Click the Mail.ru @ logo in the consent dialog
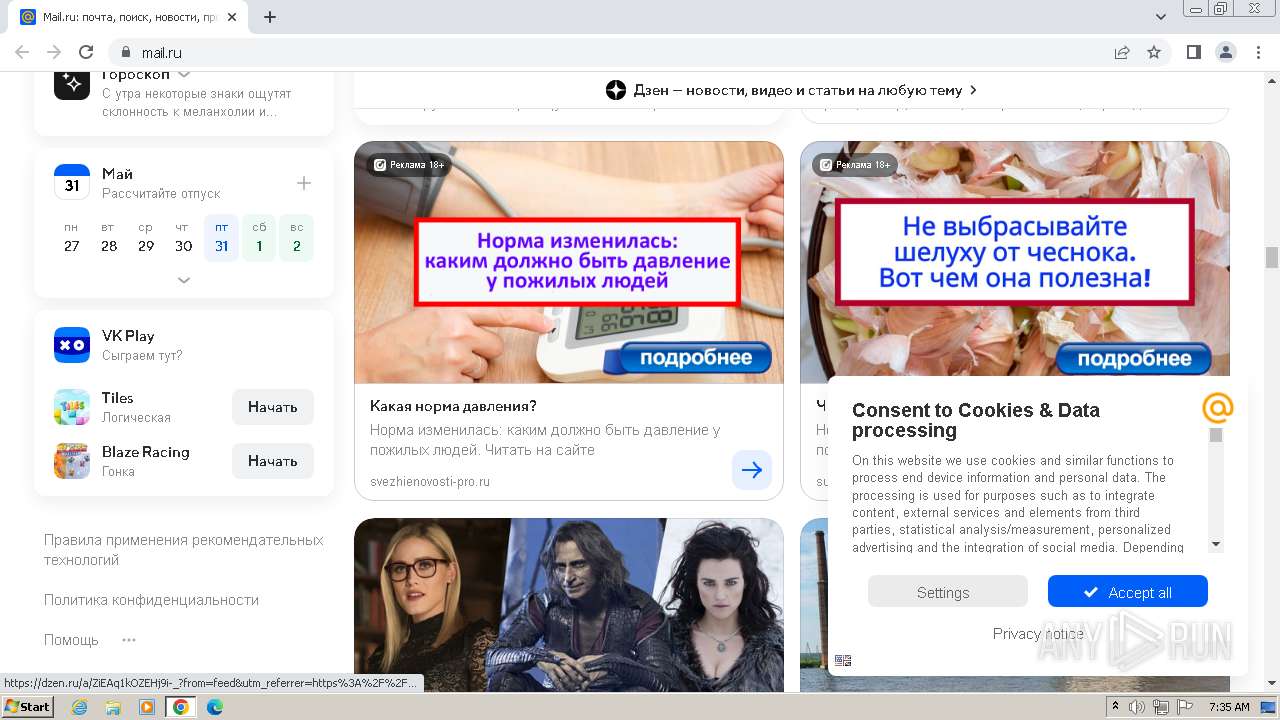The height and width of the screenshot is (720, 1280). pos(1217,408)
